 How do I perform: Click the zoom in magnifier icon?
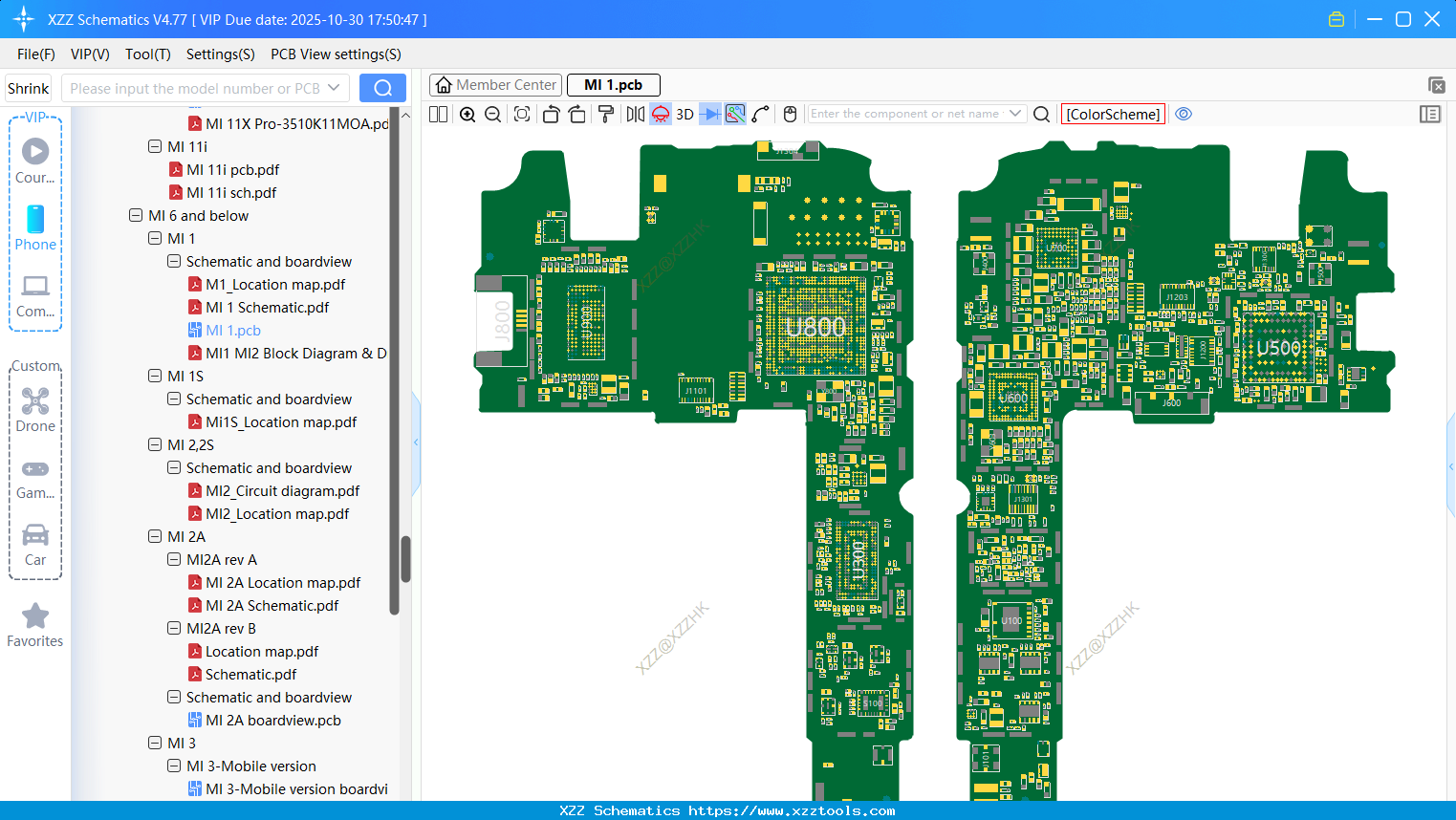[467, 115]
